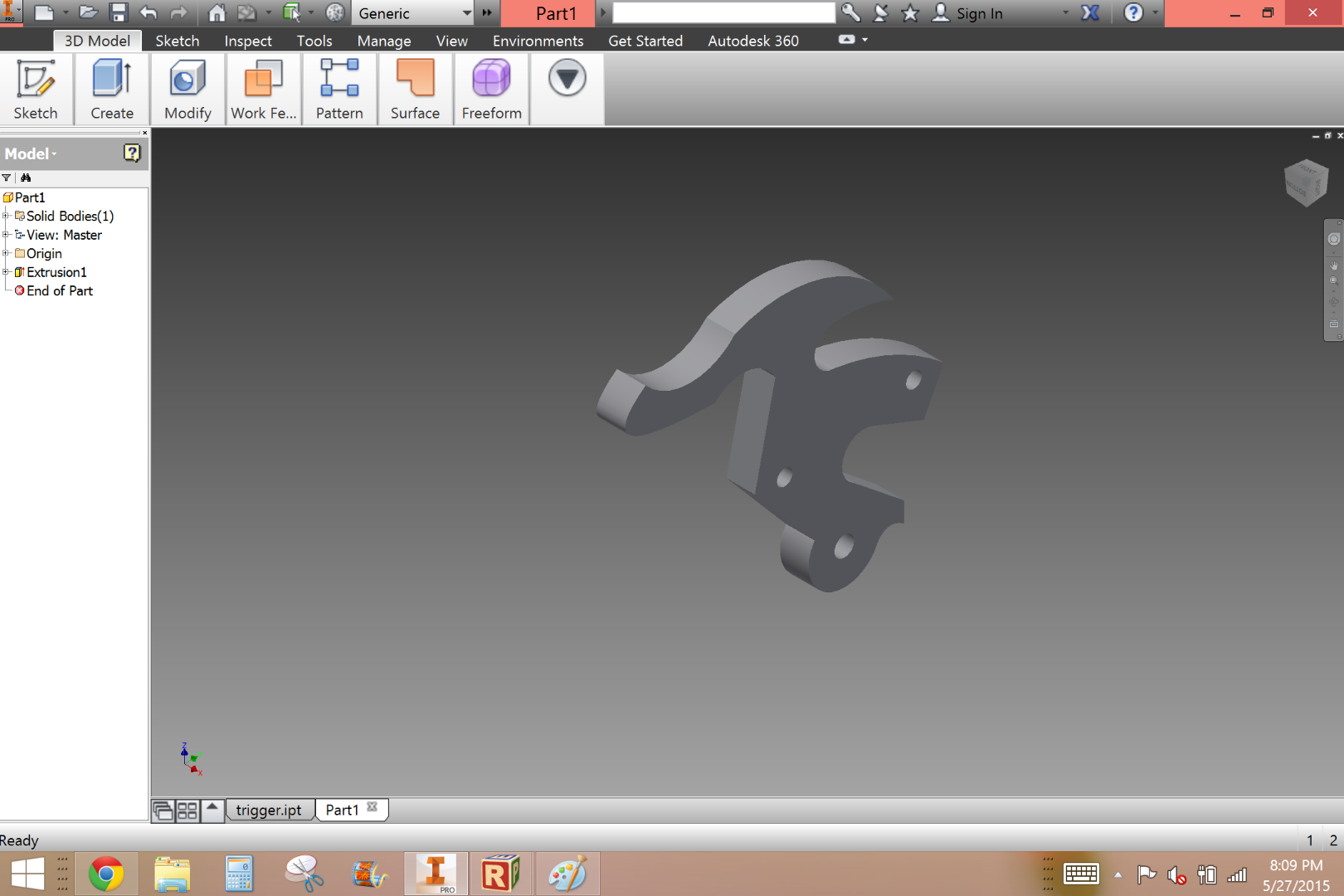Click the New file icon in quick access toolbar
The height and width of the screenshot is (896, 1344).
43,12
